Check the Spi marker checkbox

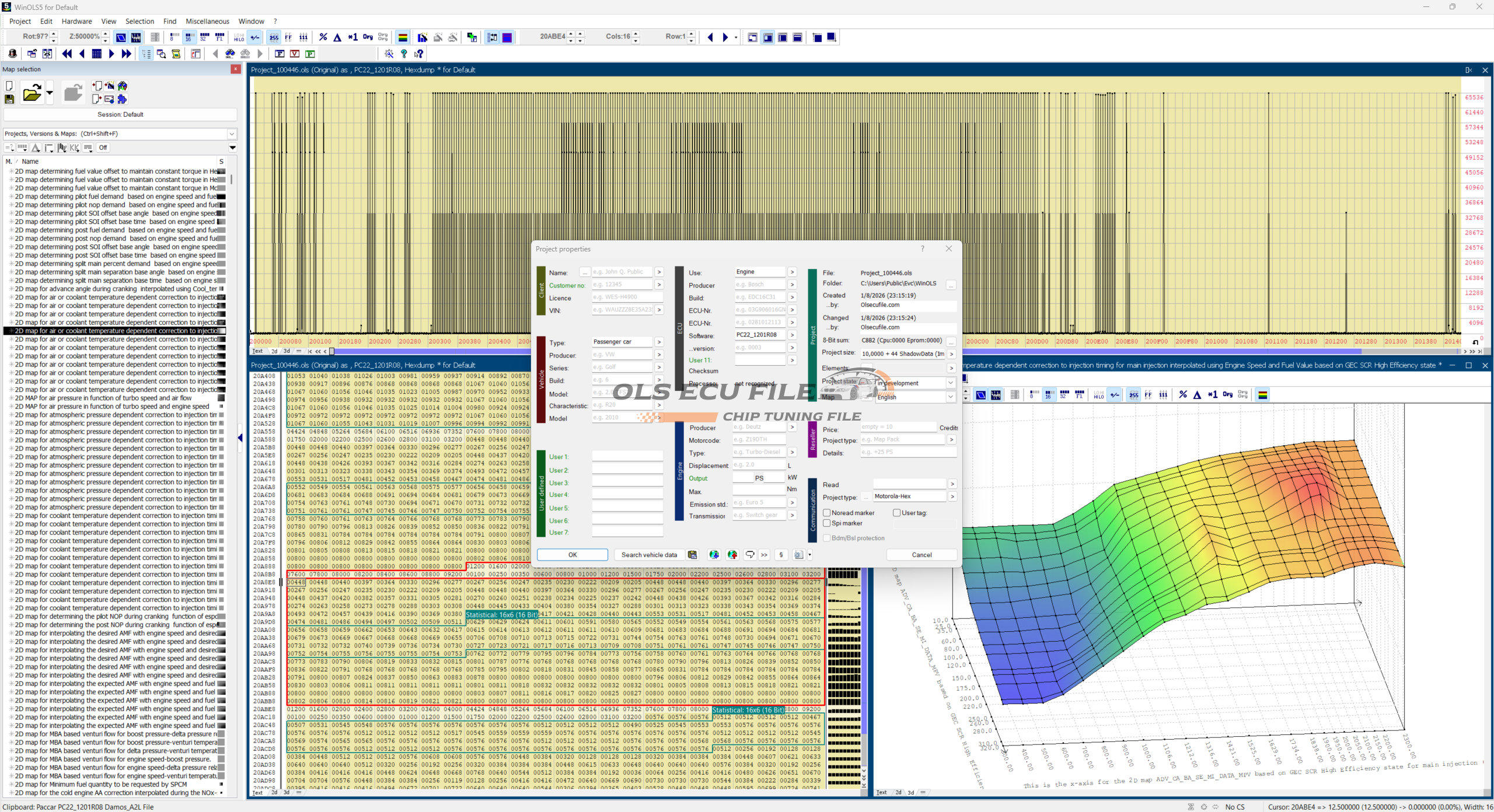tap(827, 523)
